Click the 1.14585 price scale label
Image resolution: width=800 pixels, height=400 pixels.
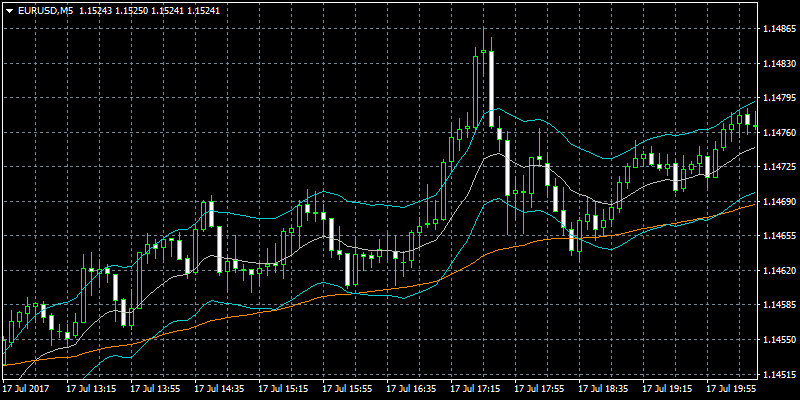pos(778,305)
